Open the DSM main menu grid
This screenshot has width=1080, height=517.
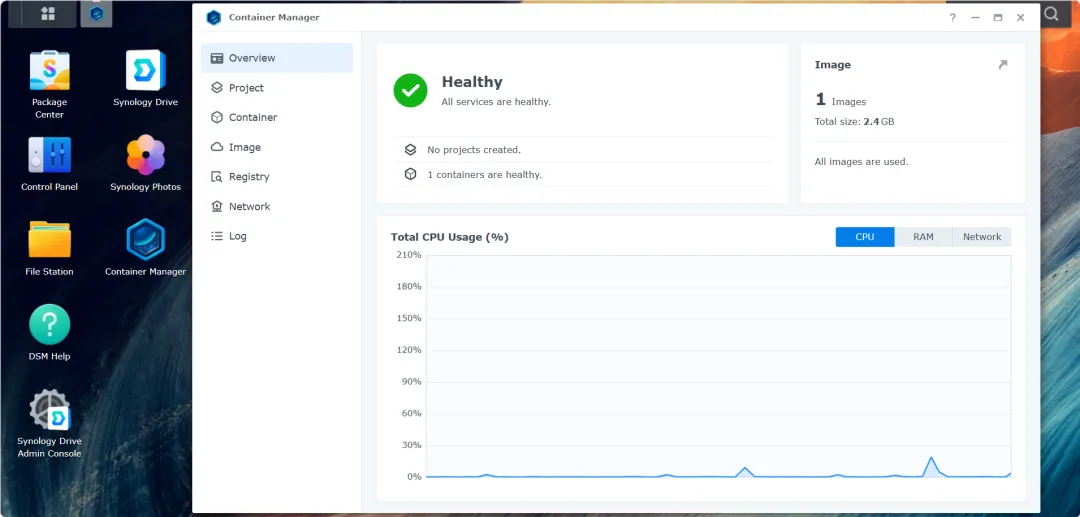coord(48,14)
